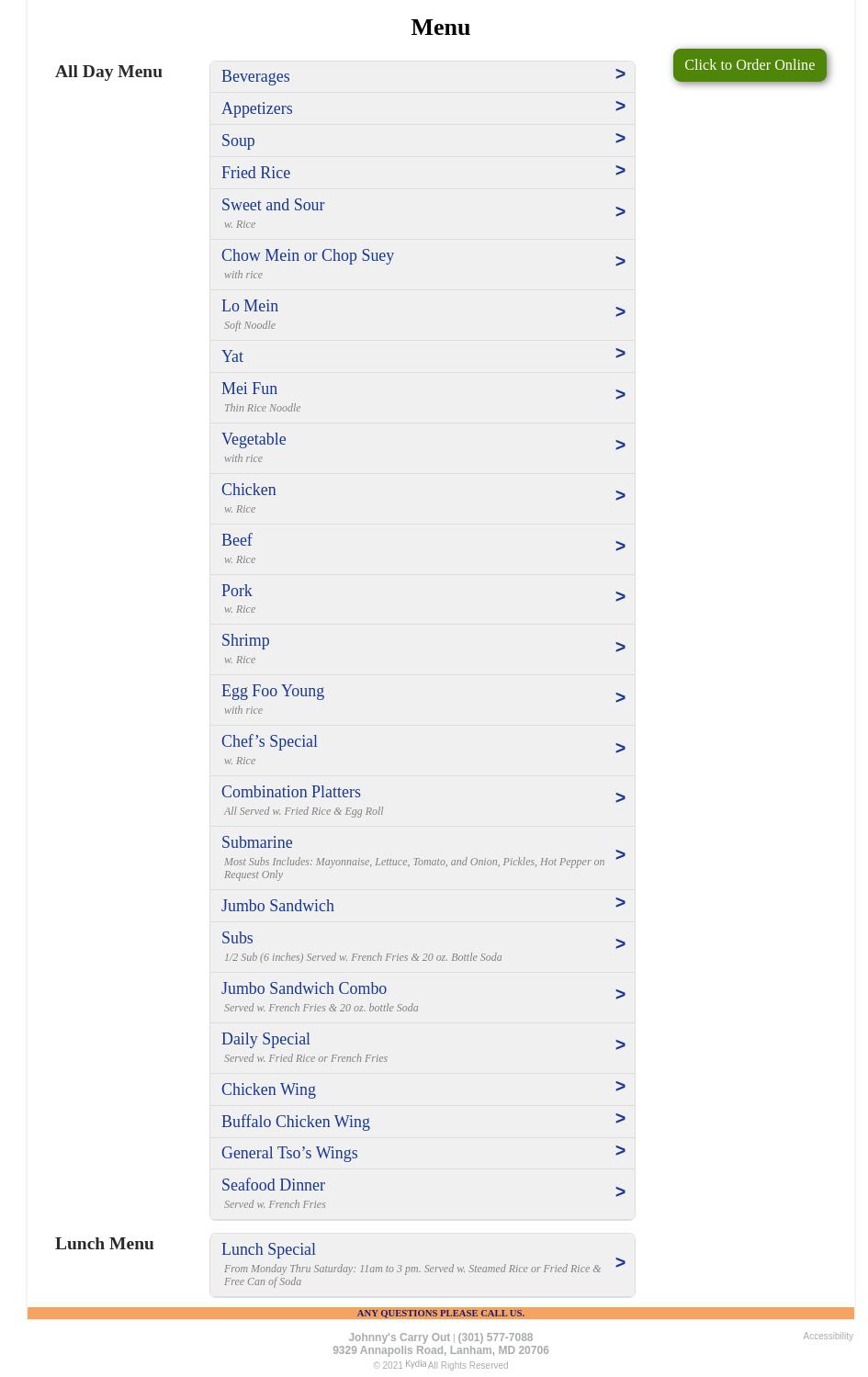Click the Kydia link in footer
This screenshot has width=868, height=1377.
coord(415,1364)
